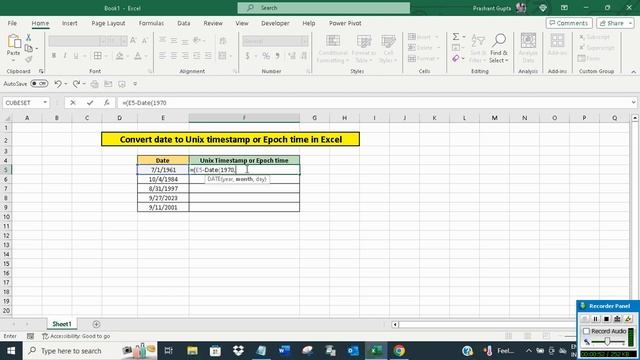Click the Conditional Formatting icon
The width and height of the screenshot is (640, 360).
(x=333, y=41)
